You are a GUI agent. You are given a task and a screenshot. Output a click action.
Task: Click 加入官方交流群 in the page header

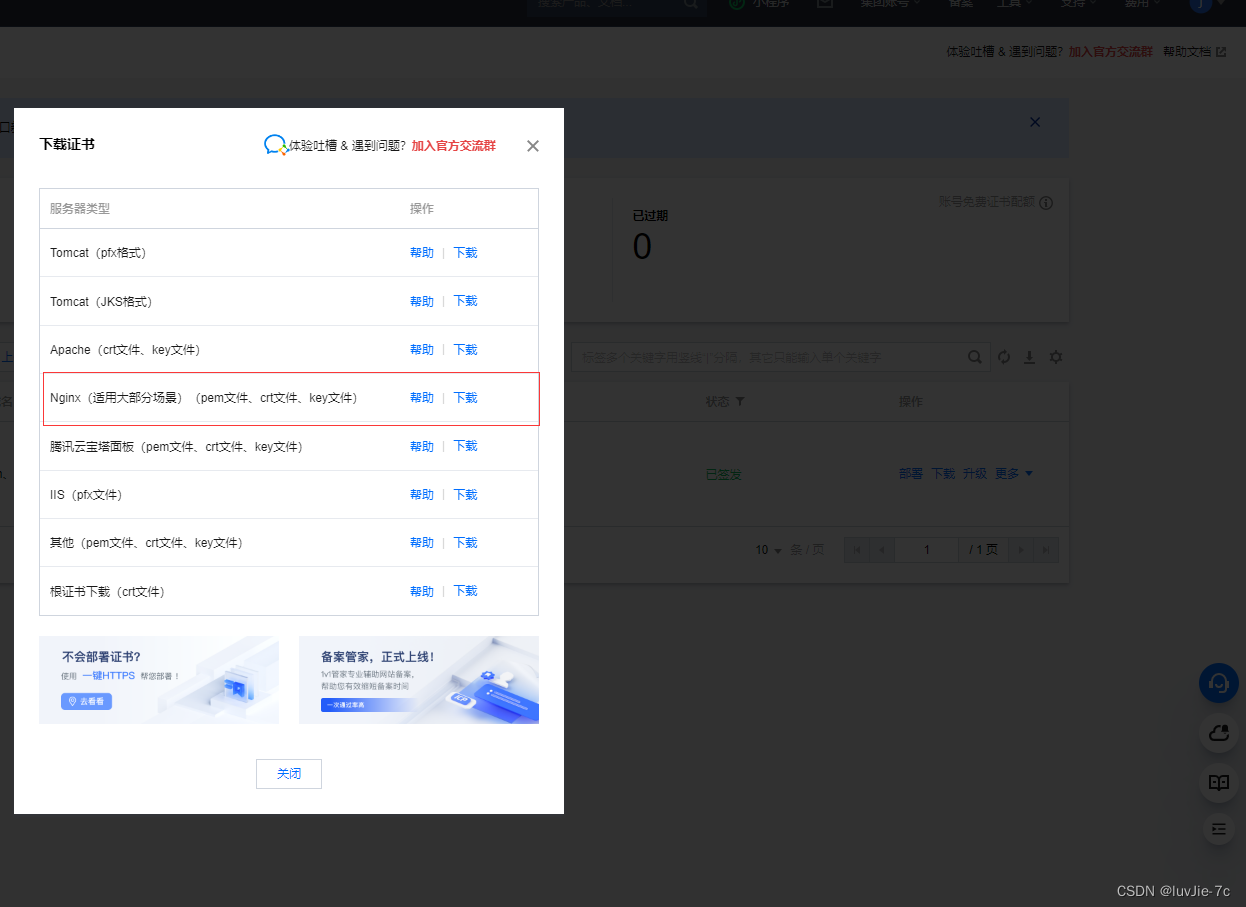point(1111,52)
